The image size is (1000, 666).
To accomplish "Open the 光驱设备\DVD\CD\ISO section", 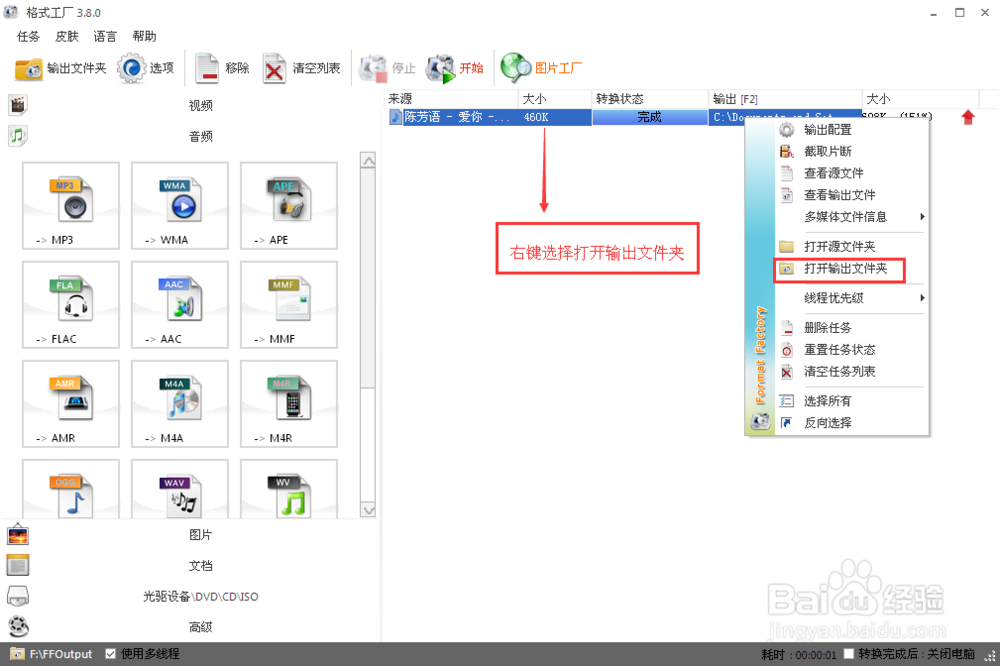I will [x=200, y=596].
